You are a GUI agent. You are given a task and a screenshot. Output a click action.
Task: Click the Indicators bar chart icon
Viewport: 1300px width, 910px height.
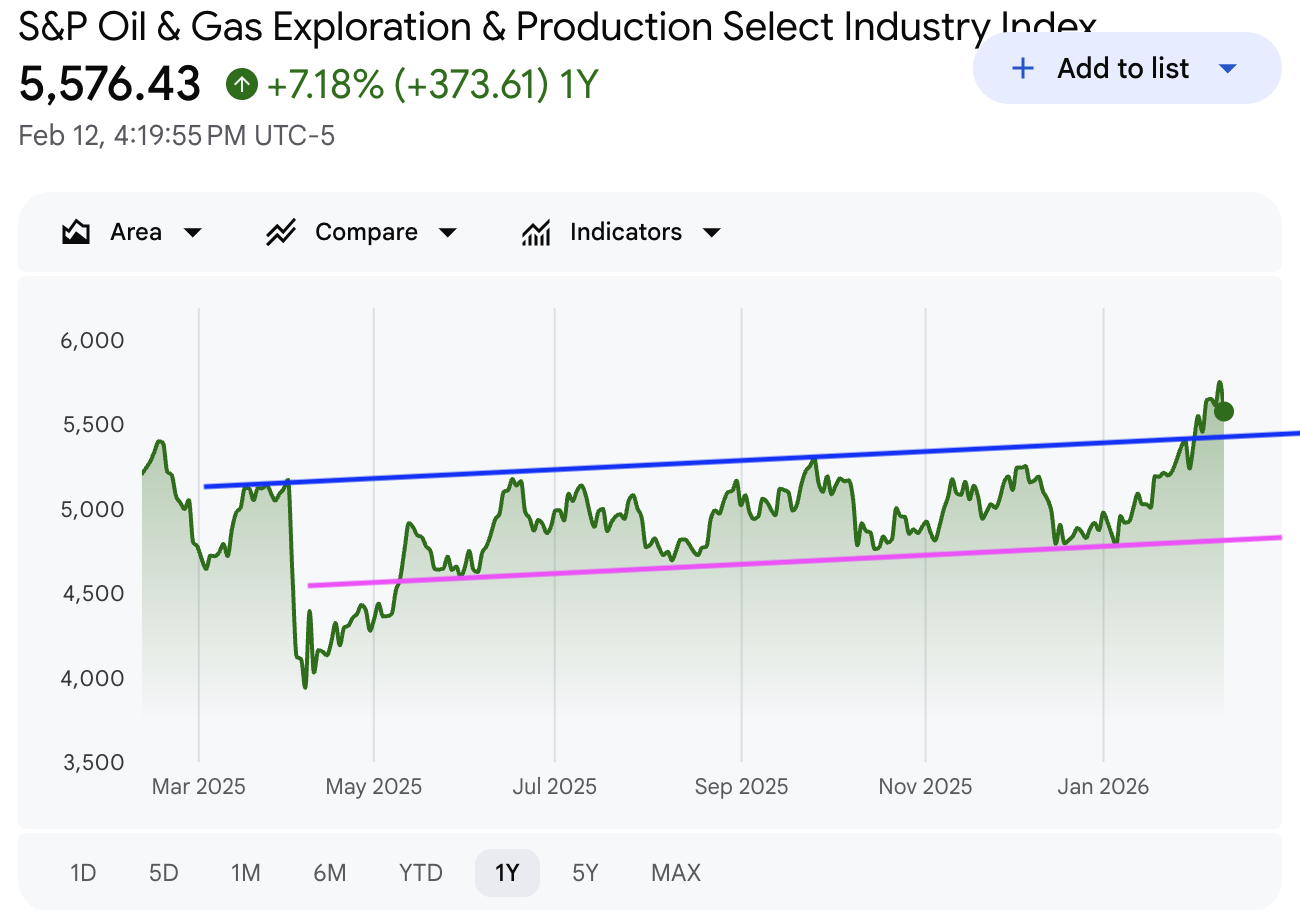(536, 233)
